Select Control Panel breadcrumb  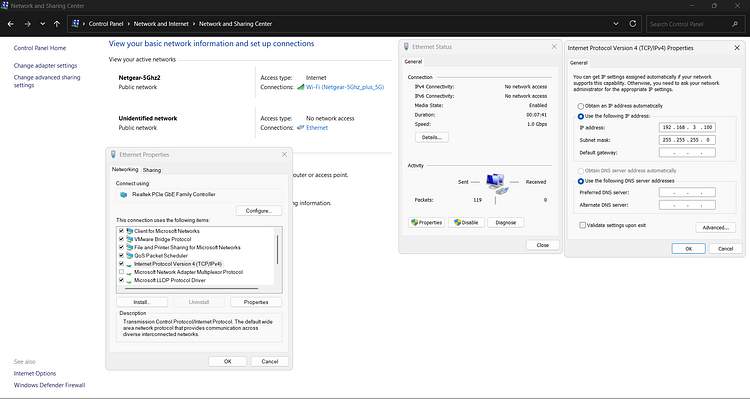click(106, 23)
